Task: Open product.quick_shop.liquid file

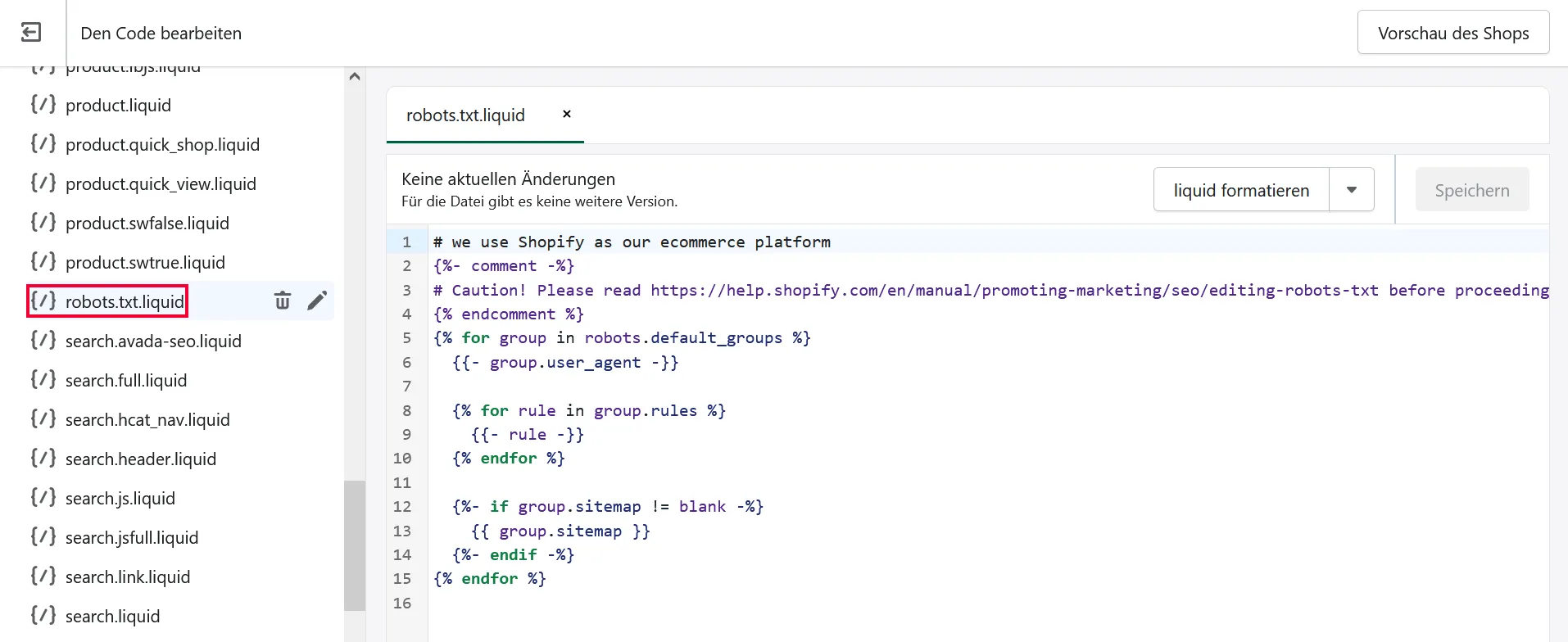Action: click(162, 145)
